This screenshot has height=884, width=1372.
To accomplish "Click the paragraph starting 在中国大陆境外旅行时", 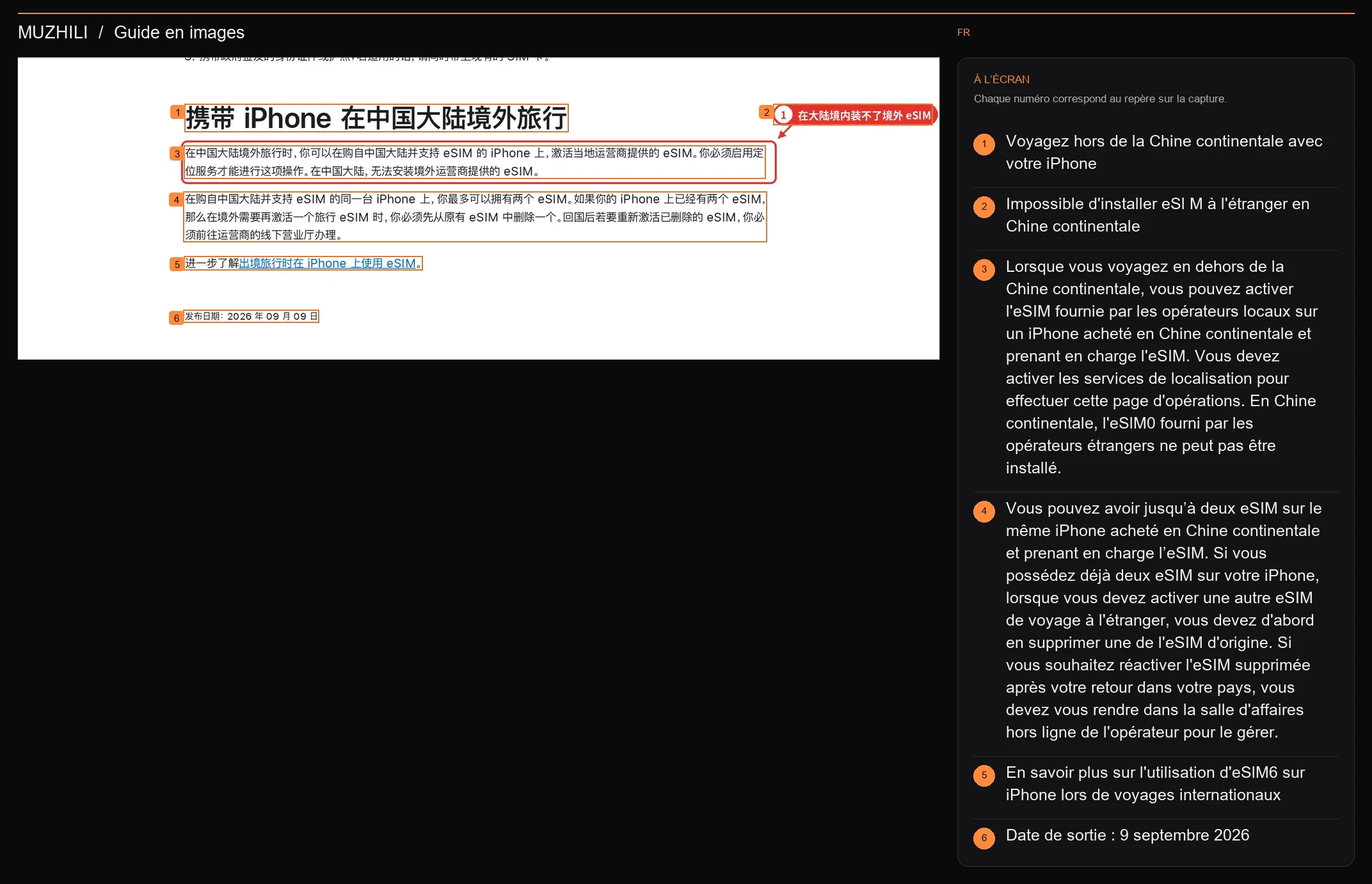I will (475, 162).
